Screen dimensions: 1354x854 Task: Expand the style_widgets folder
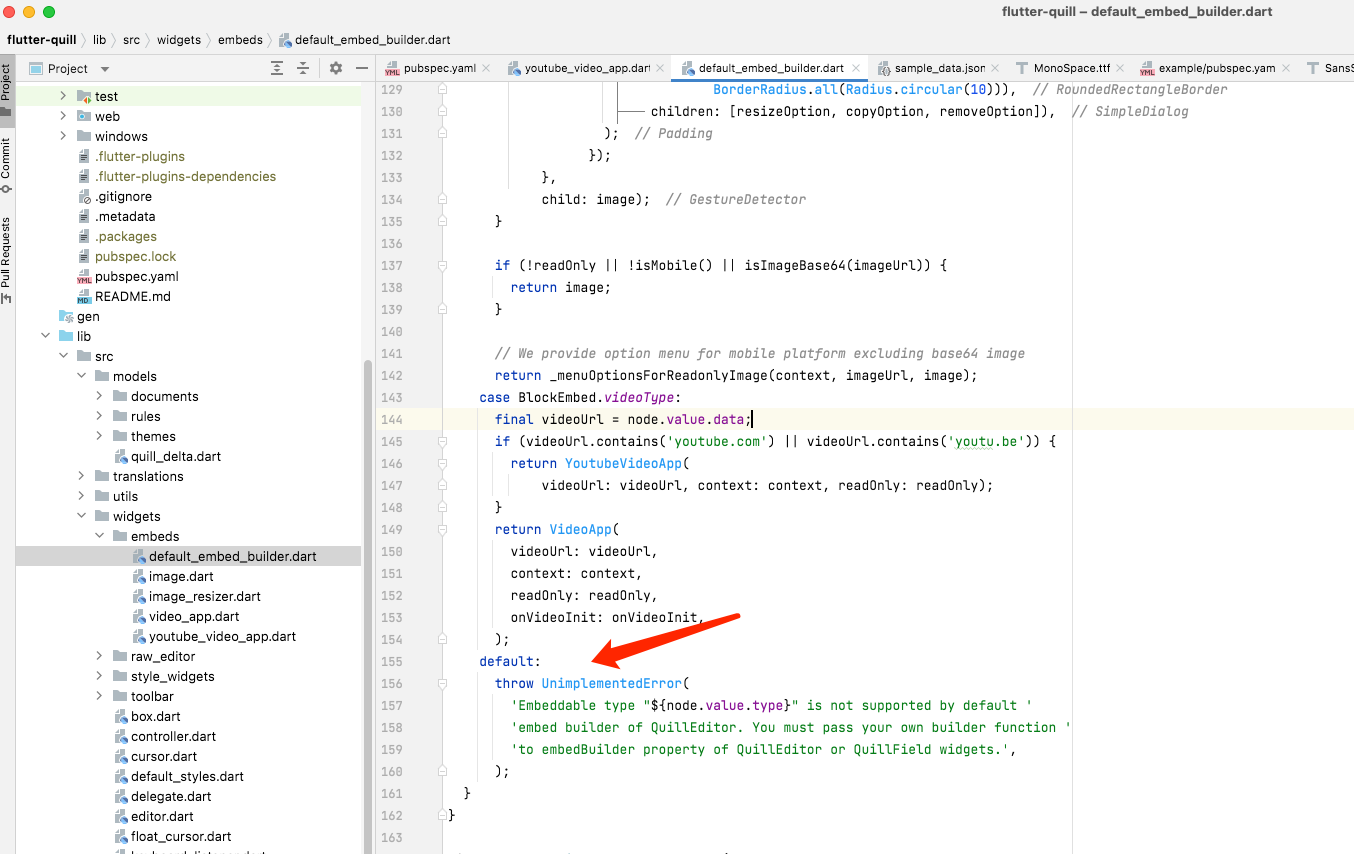point(99,676)
